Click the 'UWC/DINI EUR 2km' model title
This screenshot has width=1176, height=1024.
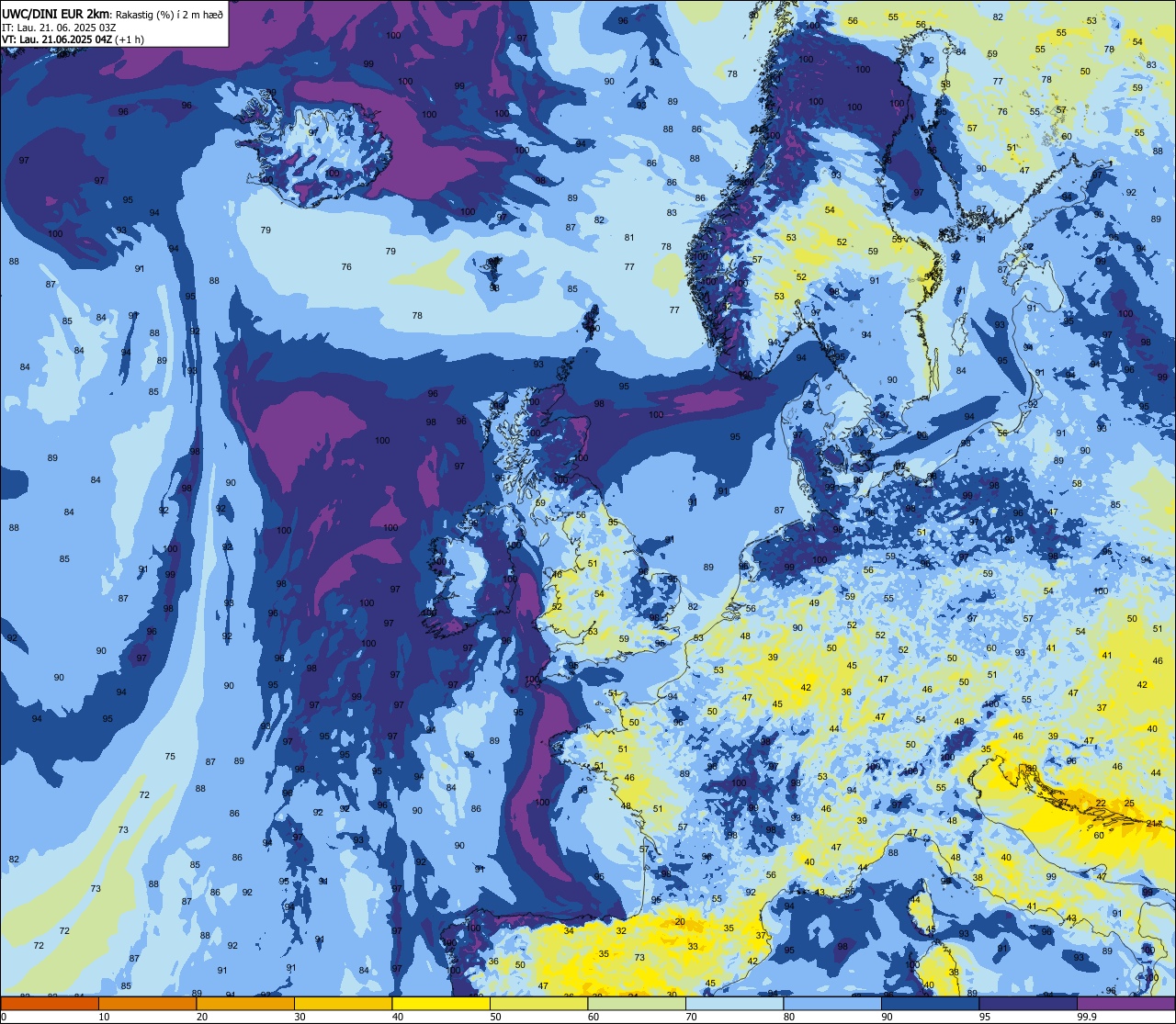[55, 14]
